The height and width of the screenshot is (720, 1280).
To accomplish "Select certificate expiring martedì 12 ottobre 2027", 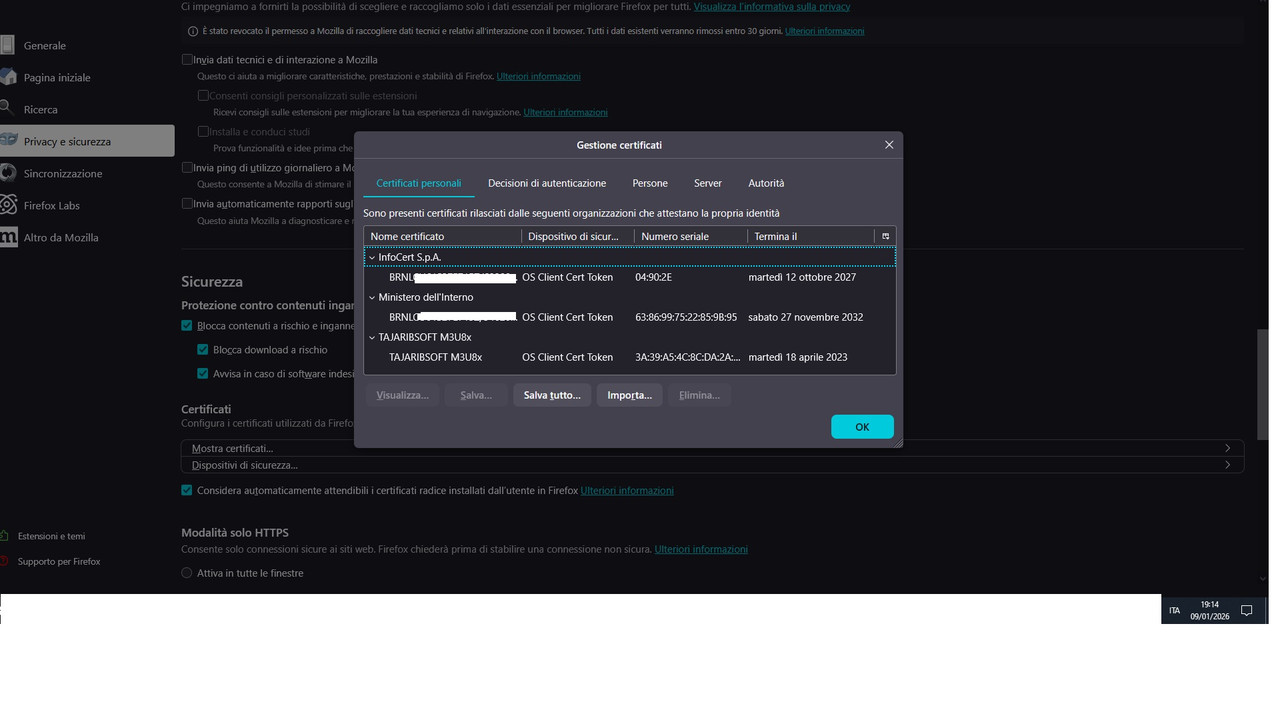I will (x=630, y=277).
